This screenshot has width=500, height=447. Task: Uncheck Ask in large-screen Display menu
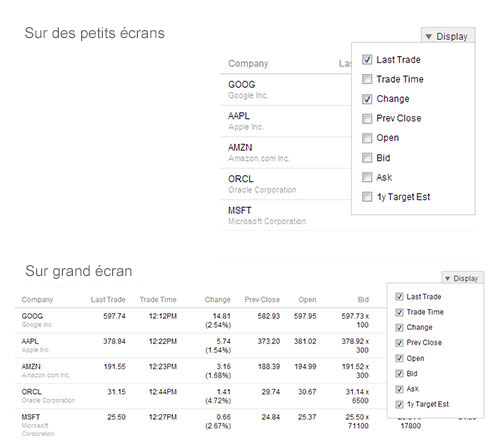pos(399,389)
